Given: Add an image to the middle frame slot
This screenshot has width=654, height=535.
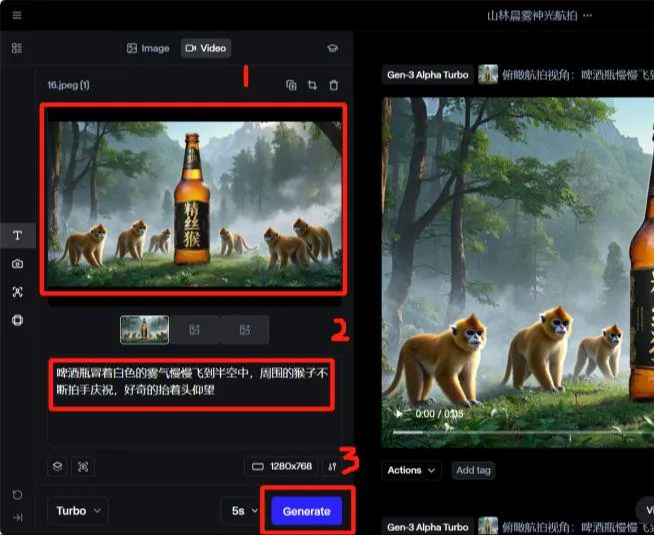Looking at the screenshot, I should pyautogui.click(x=195, y=330).
